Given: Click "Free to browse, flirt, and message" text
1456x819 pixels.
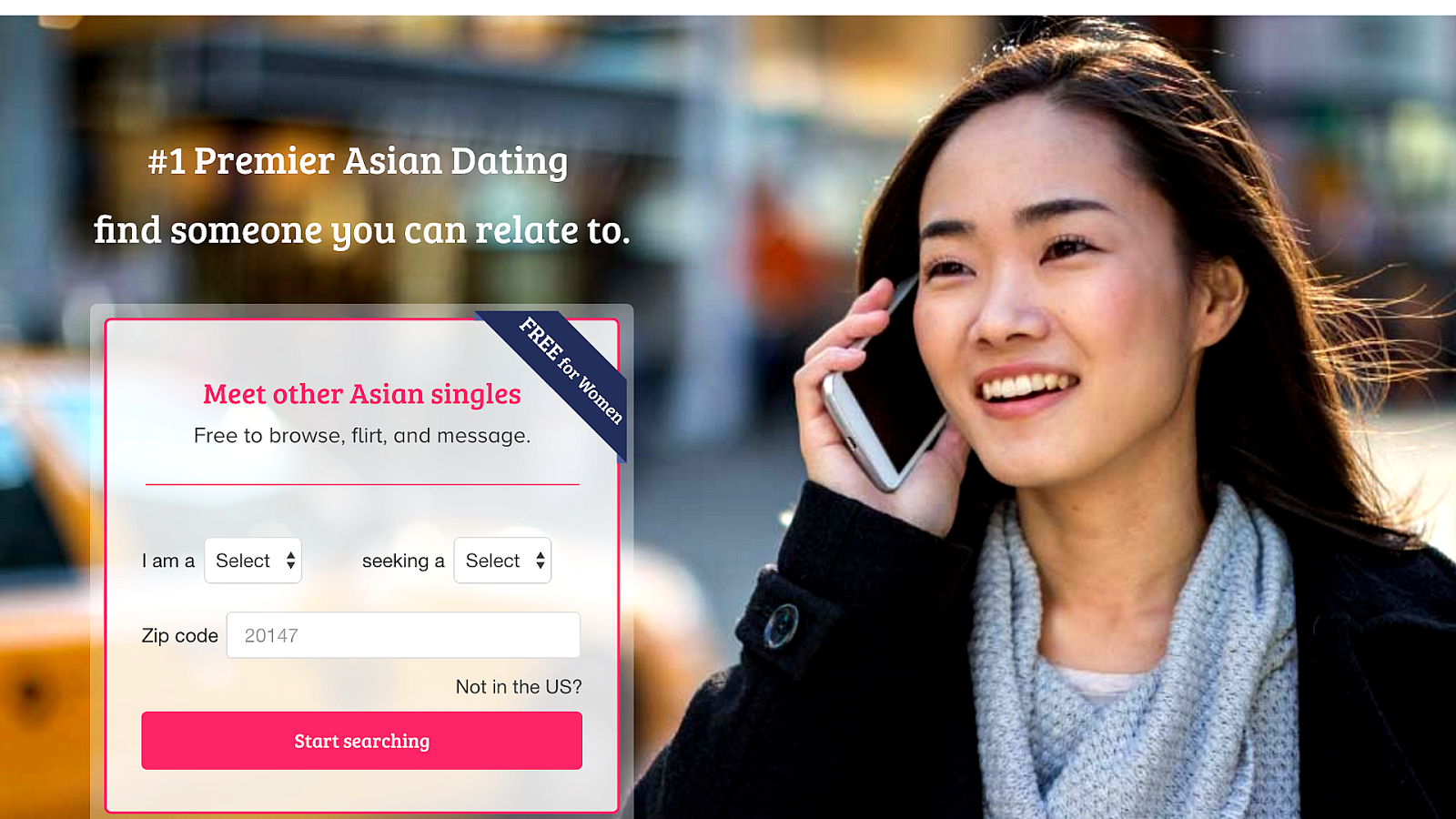Looking at the screenshot, I should coord(361,436).
